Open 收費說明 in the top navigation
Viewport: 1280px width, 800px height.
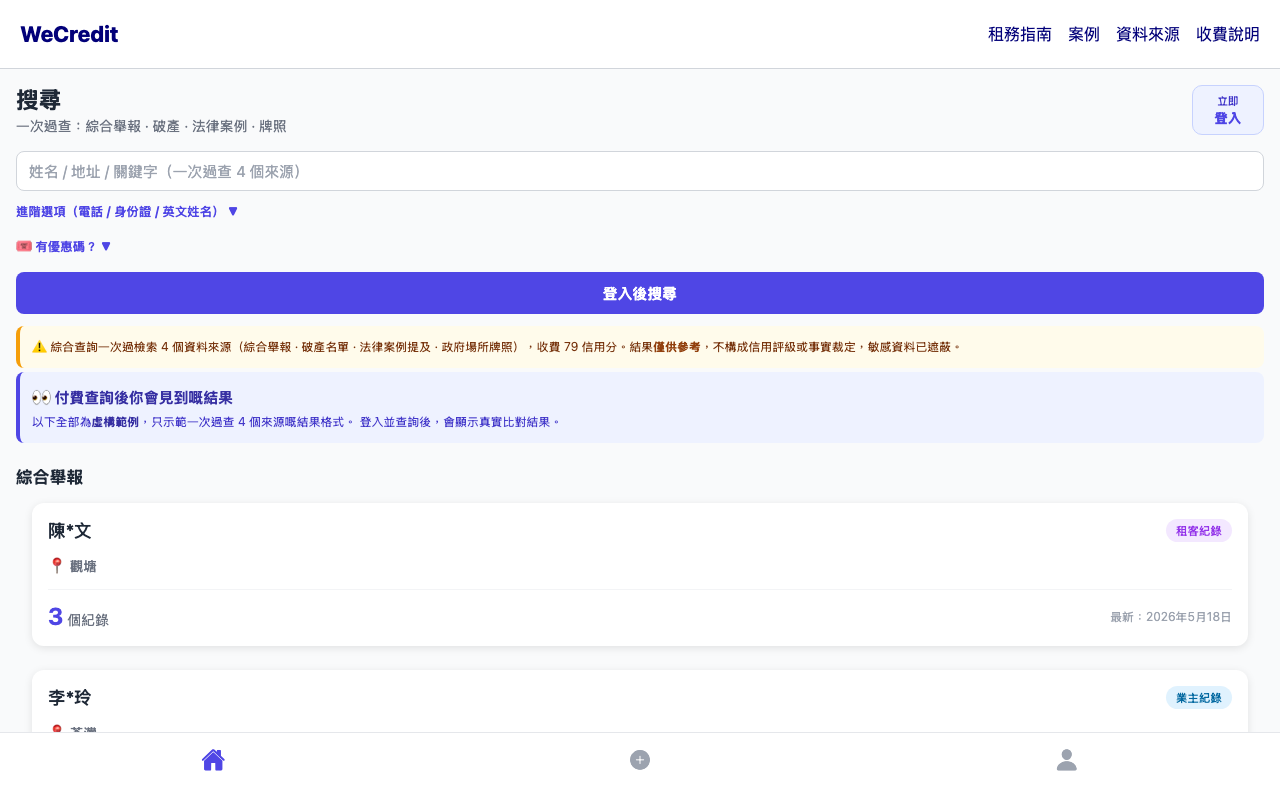coord(1228,34)
